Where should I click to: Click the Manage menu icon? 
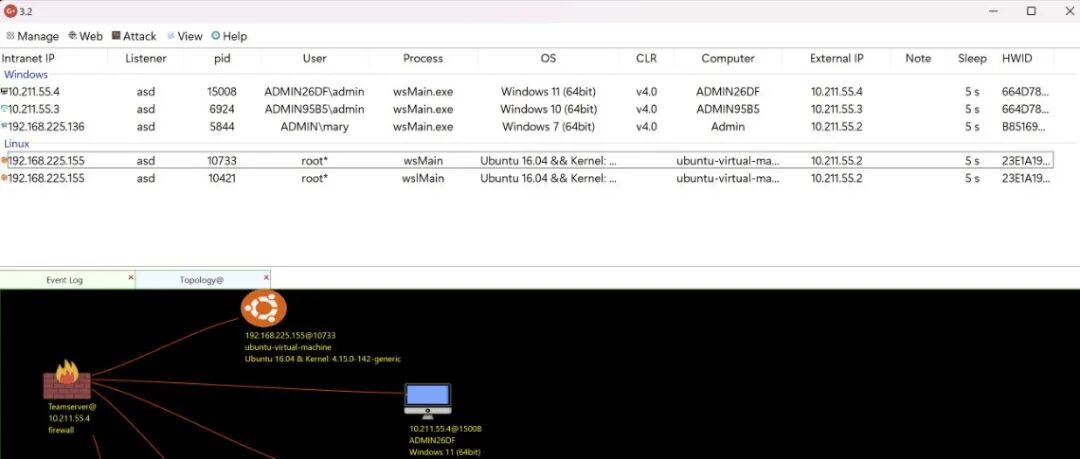tap(10, 36)
